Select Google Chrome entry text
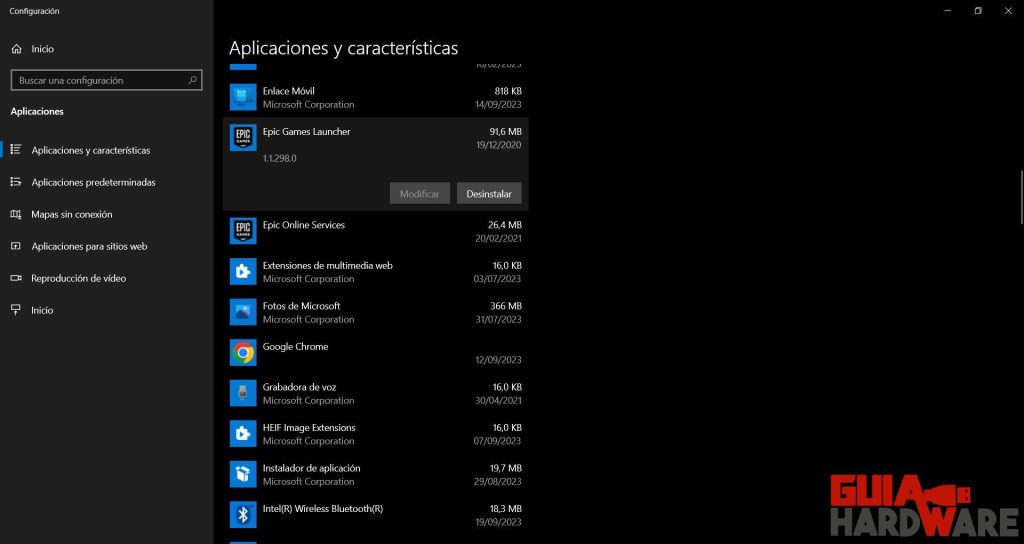This screenshot has width=1024, height=544. point(295,346)
